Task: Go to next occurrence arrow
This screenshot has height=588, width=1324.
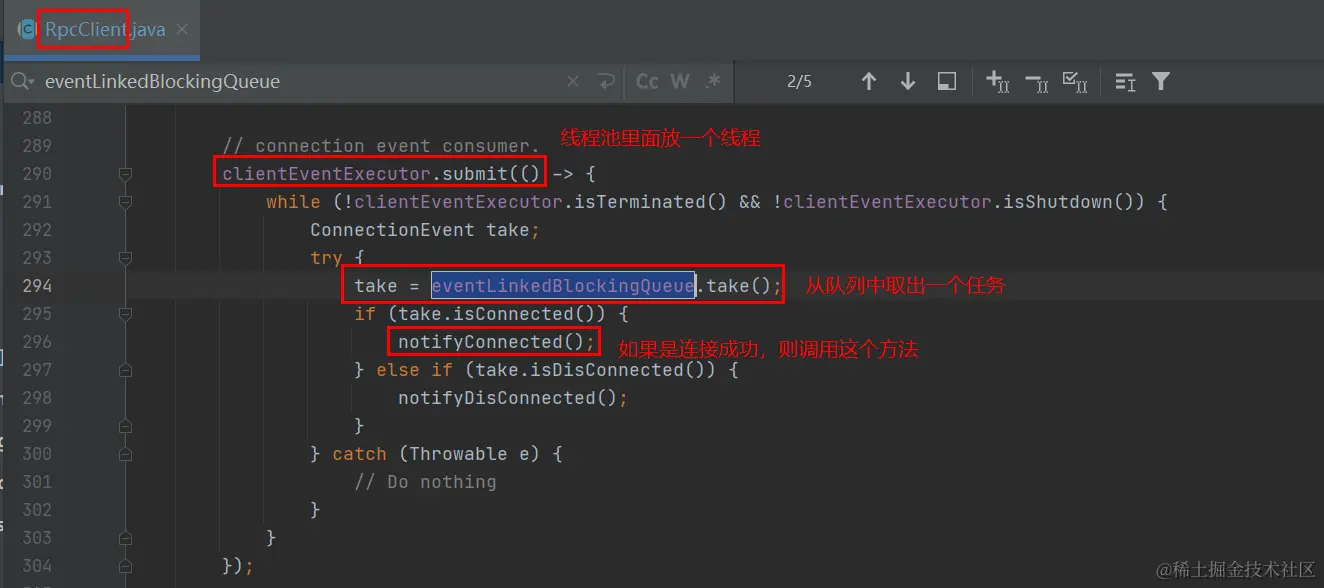Action: tap(907, 81)
